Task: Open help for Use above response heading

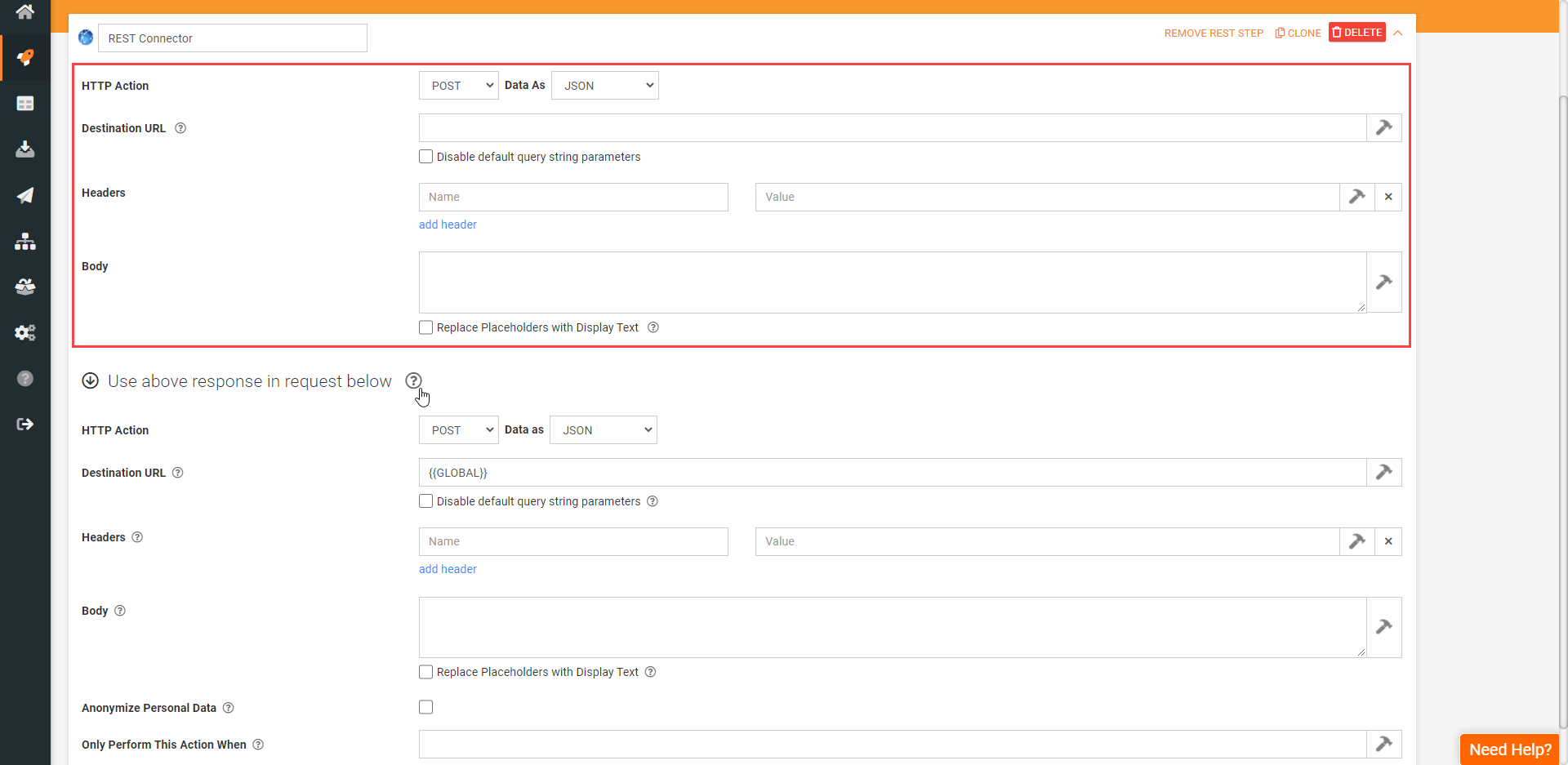Action: point(414,380)
